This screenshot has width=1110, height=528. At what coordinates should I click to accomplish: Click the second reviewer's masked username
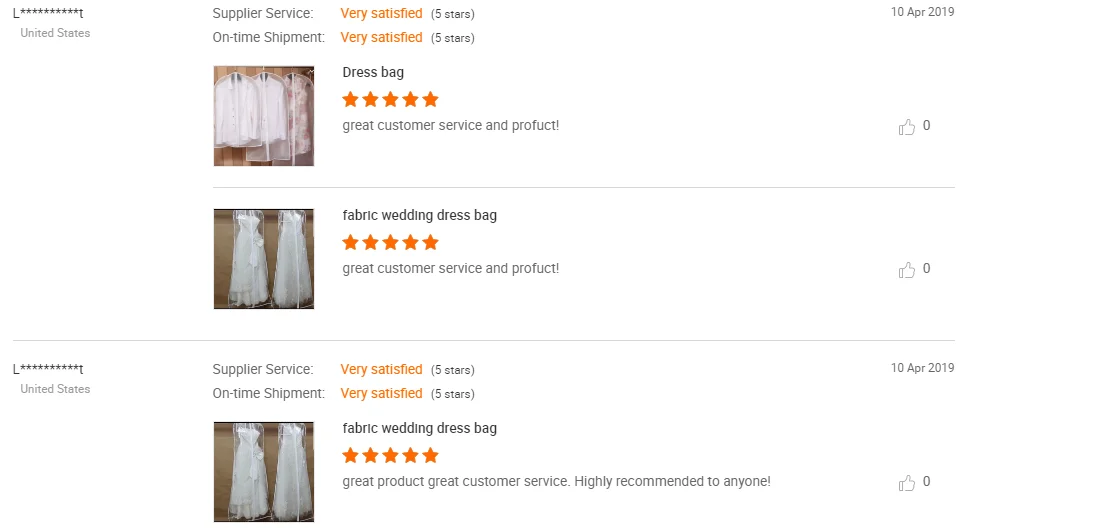[48, 369]
